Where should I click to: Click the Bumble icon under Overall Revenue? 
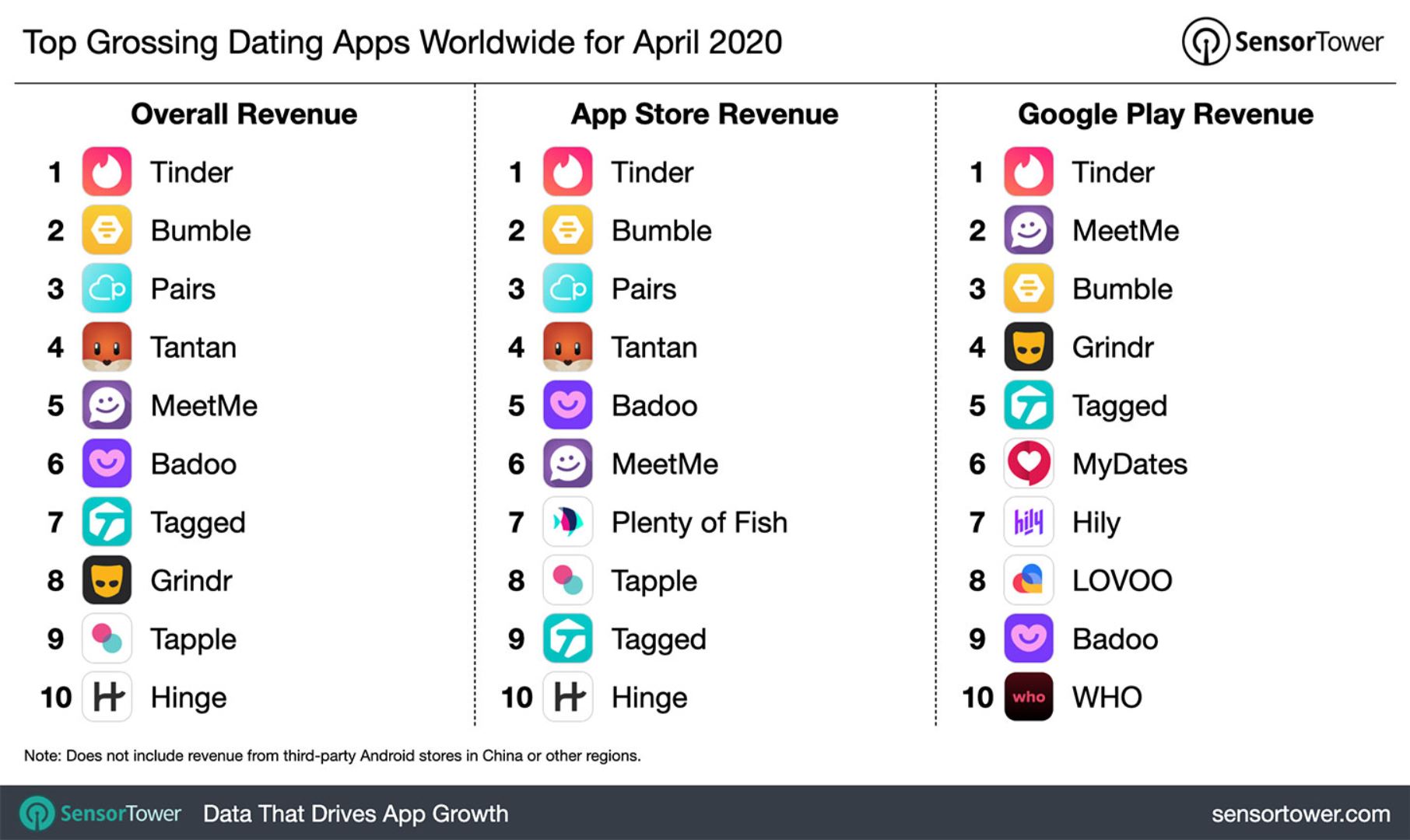[x=107, y=230]
